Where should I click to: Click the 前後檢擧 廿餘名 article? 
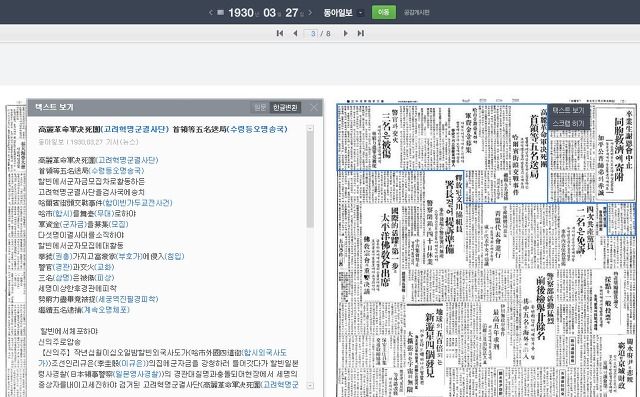[541, 308]
